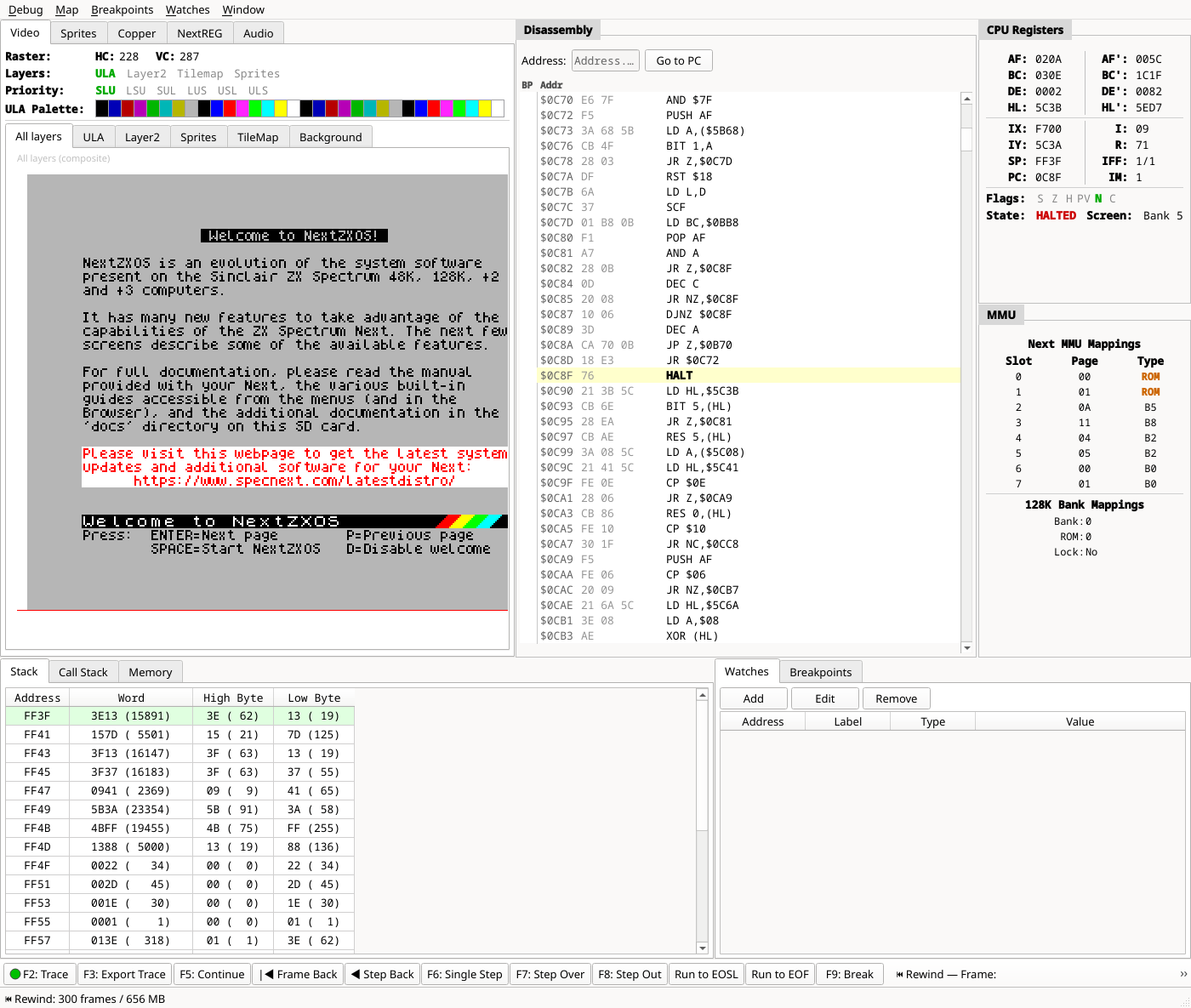Click F8: Step Out button
The height and width of the screenshot is (1008, 1191).
point(630,974)
